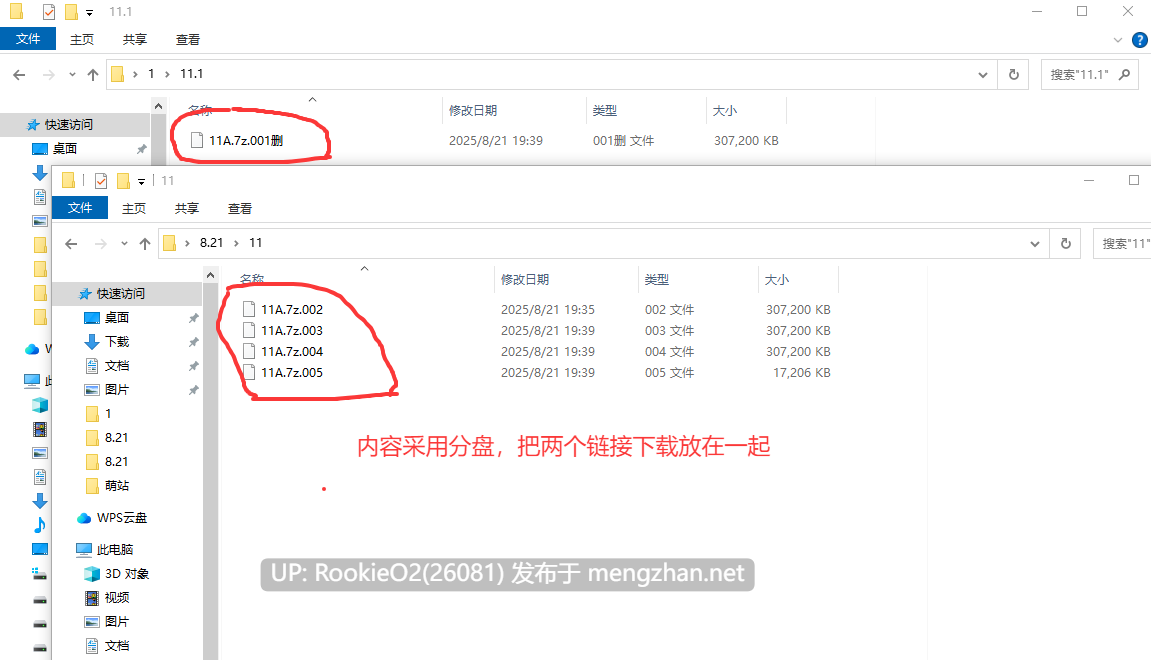The height and width of the screenshot is (660, 1151).
Task: Open recent locations dropdown in the 11.1 window
Action: [72, 74]
